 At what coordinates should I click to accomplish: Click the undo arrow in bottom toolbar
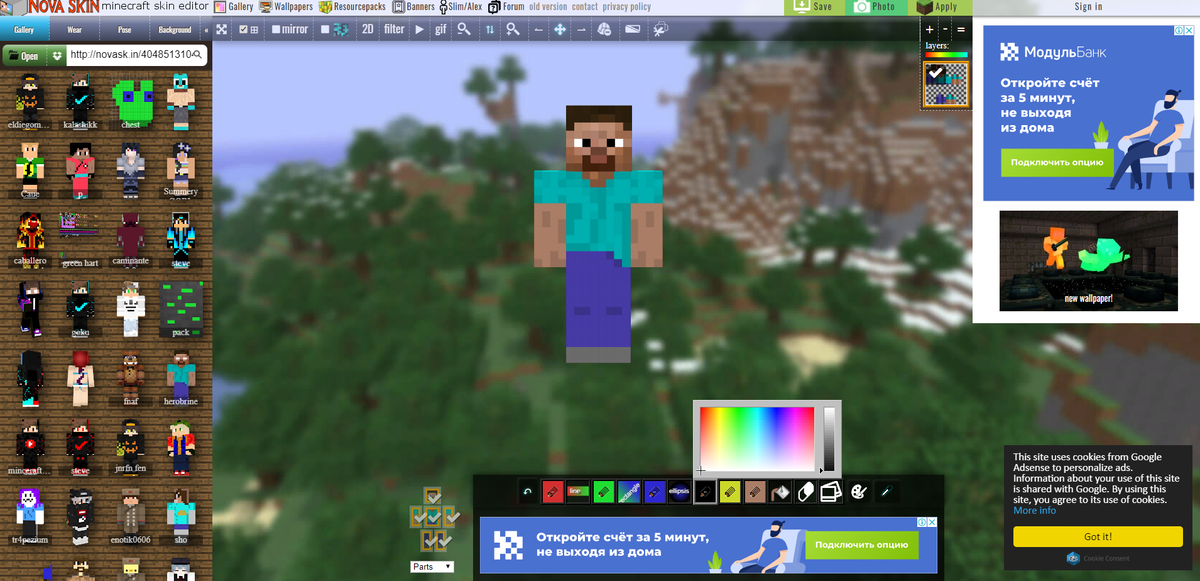click(x=527, y=491)
